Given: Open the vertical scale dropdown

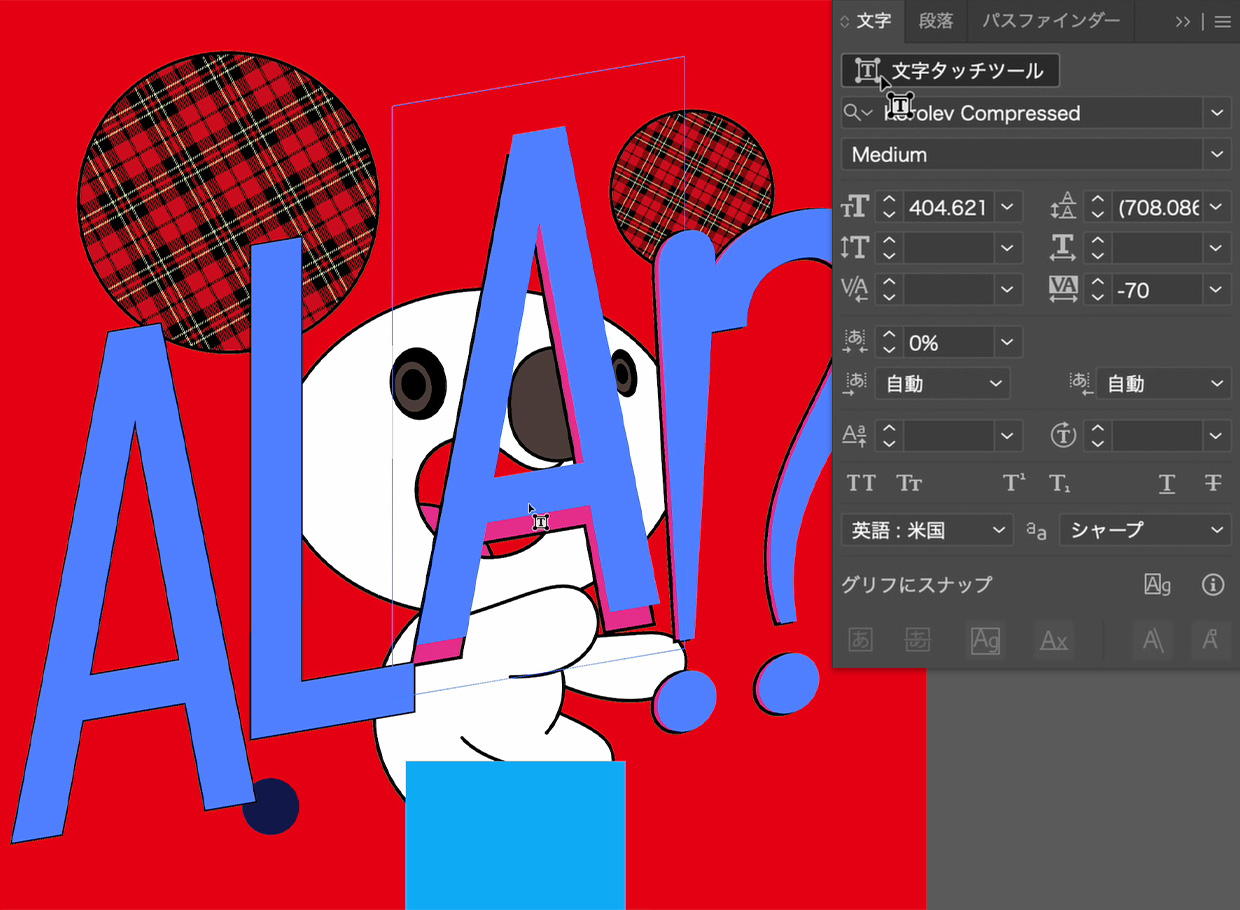Looking at the screenshot, I should [1007, 248].
